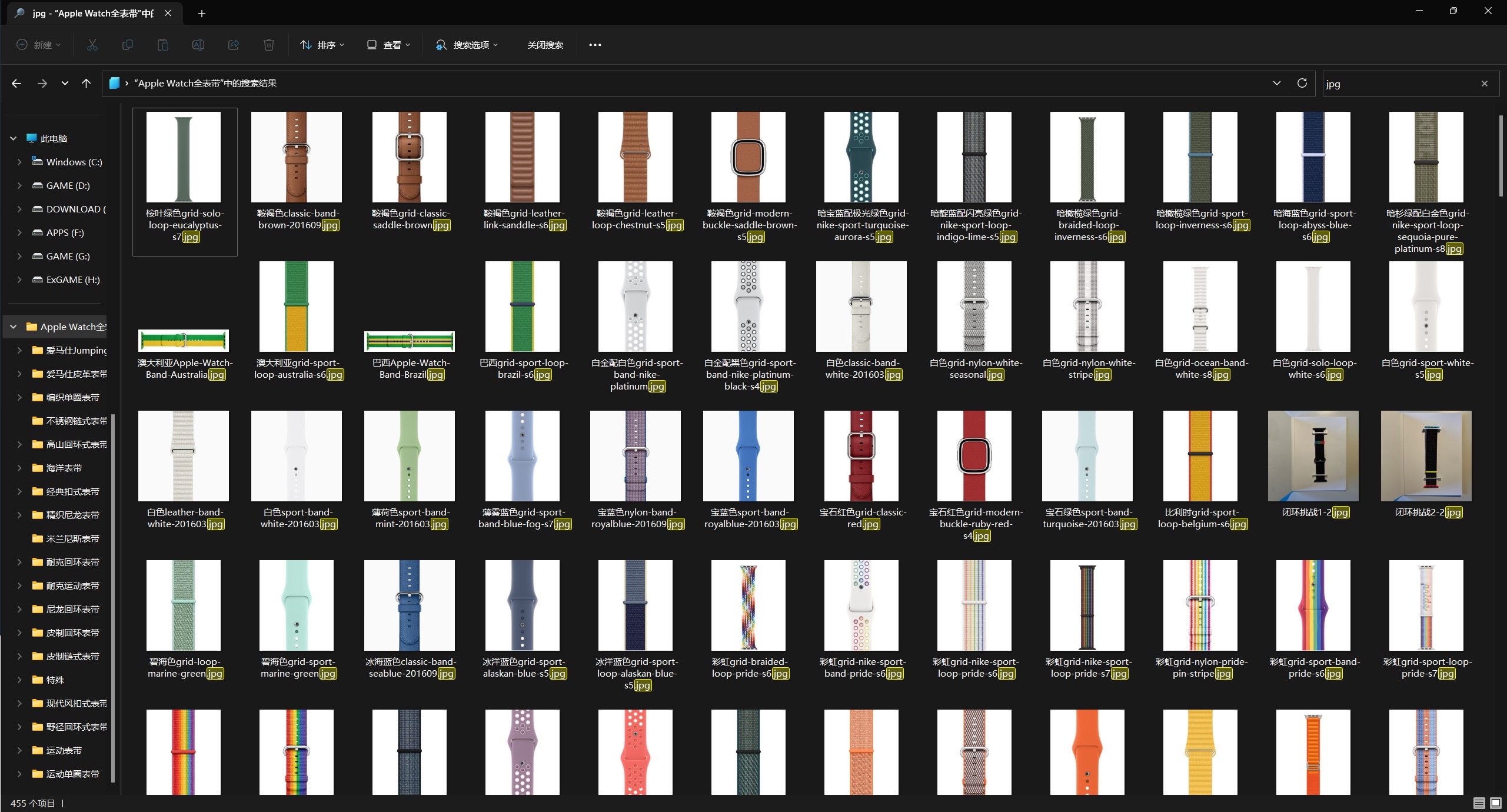Go up one folder level

86,83
